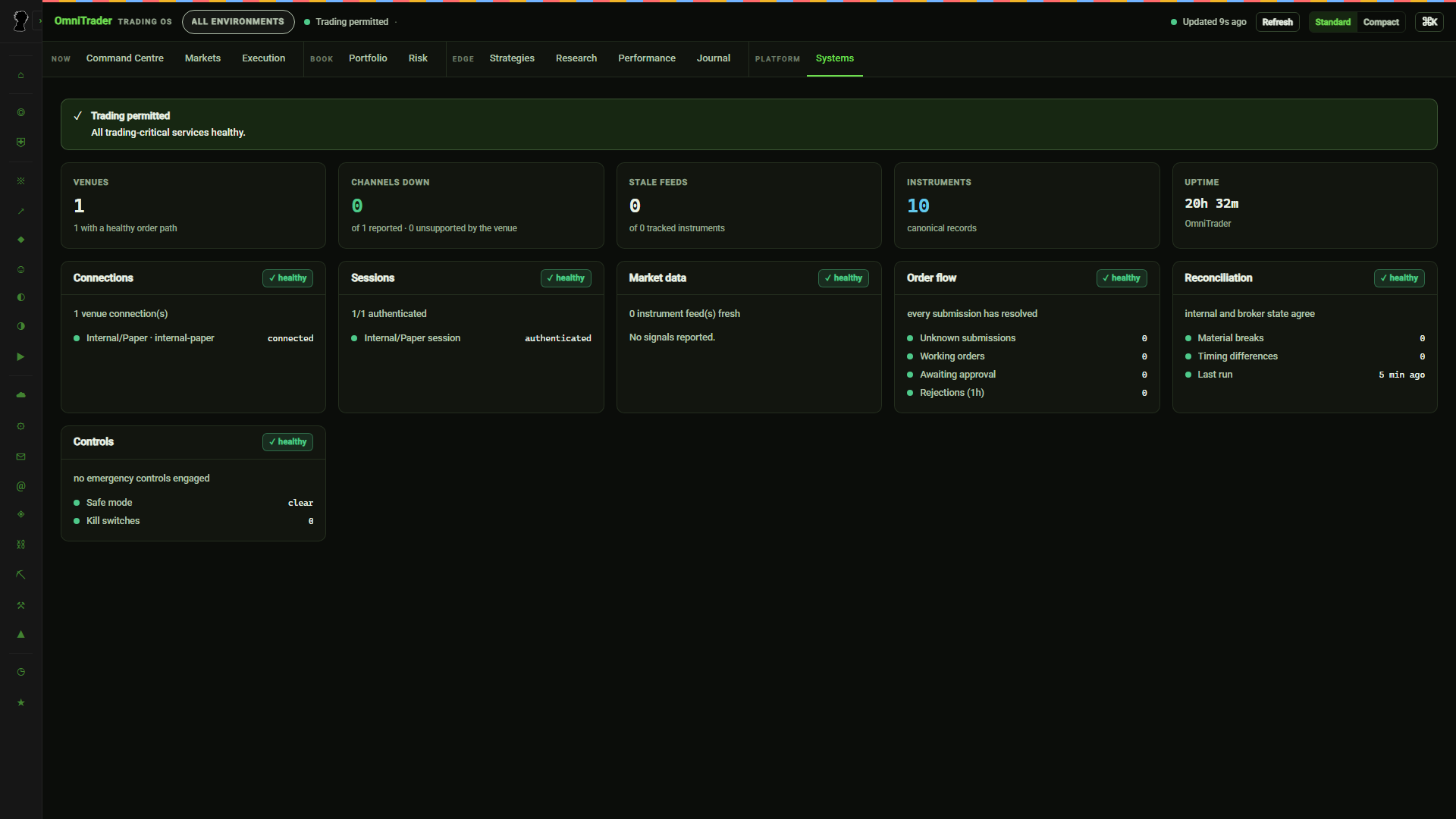Open the Markets tab

(x=202, y=58)
